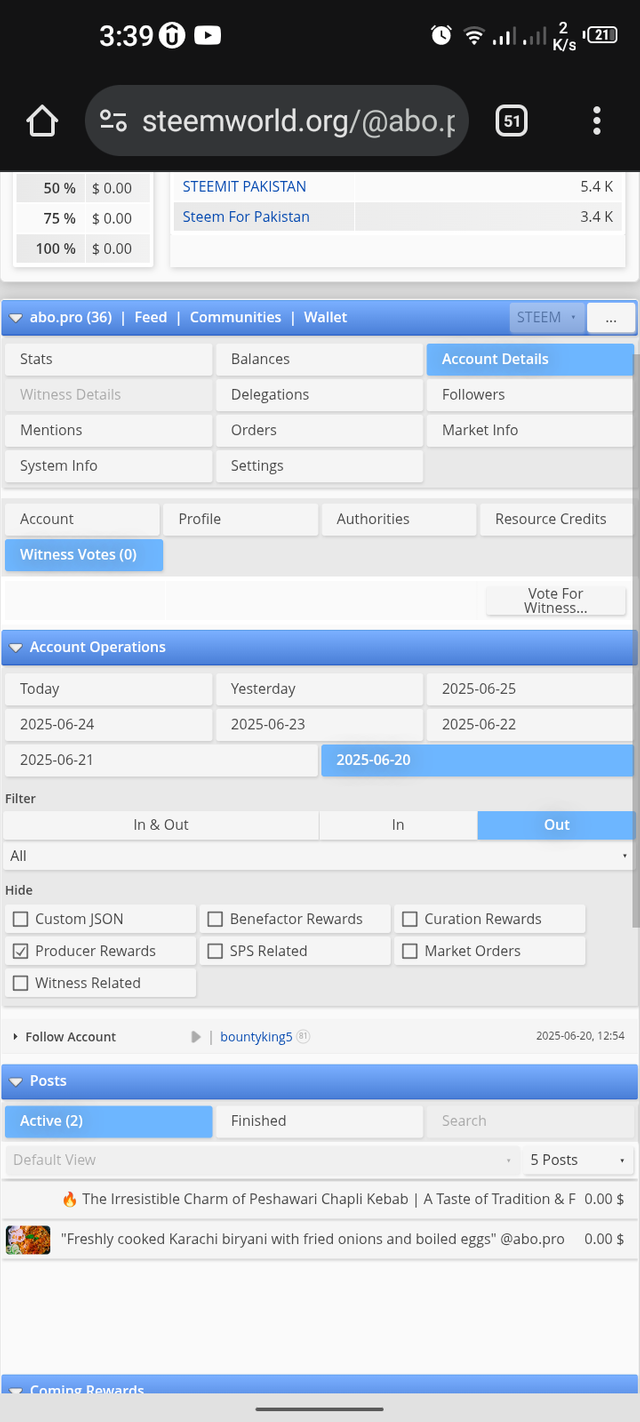Viewport: 640px width, 1422px height.
Task: Tap the Wi-Fi status icon
Action: (x=474, y=36)
